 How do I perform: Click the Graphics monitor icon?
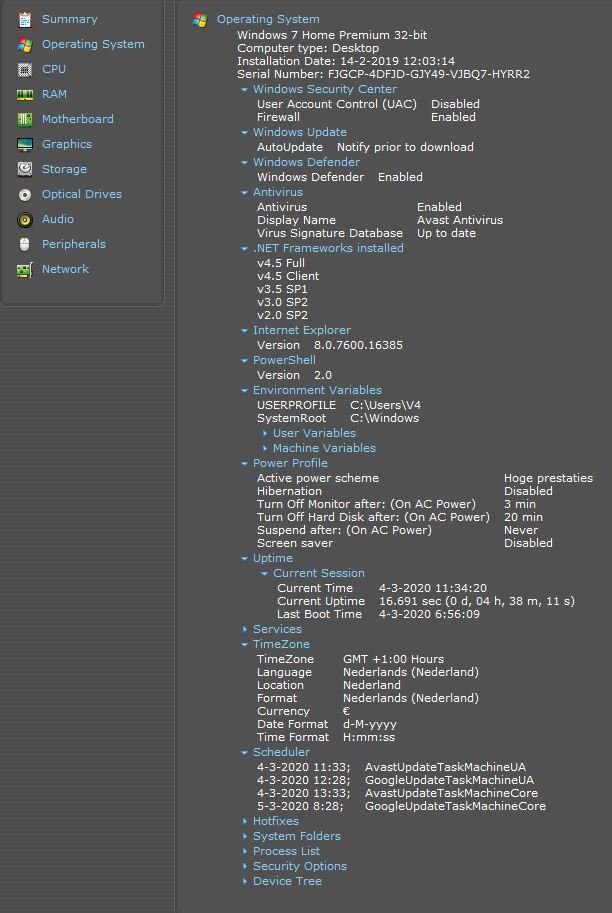point(24,144)
